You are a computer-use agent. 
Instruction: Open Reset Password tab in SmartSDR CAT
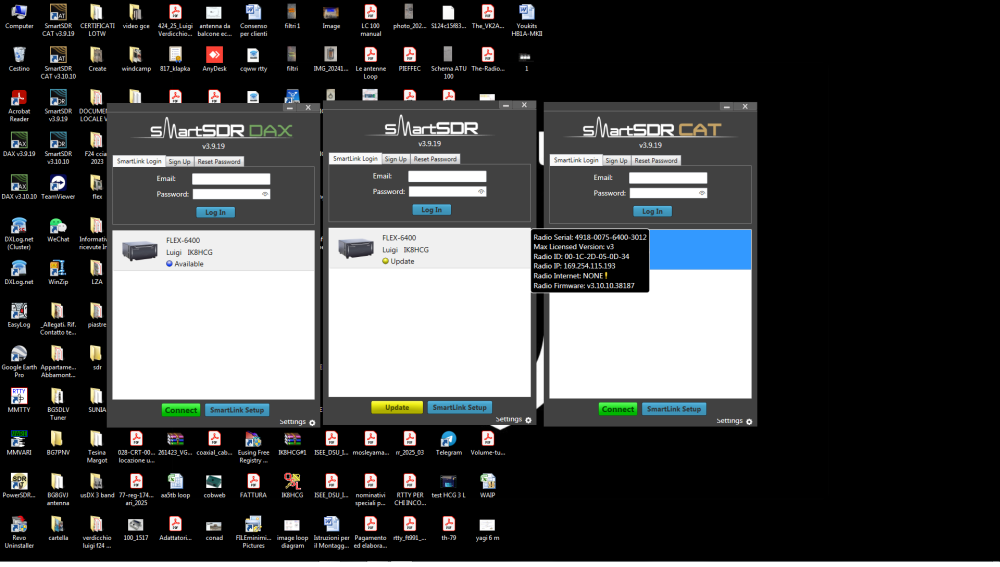pos(656,160)
